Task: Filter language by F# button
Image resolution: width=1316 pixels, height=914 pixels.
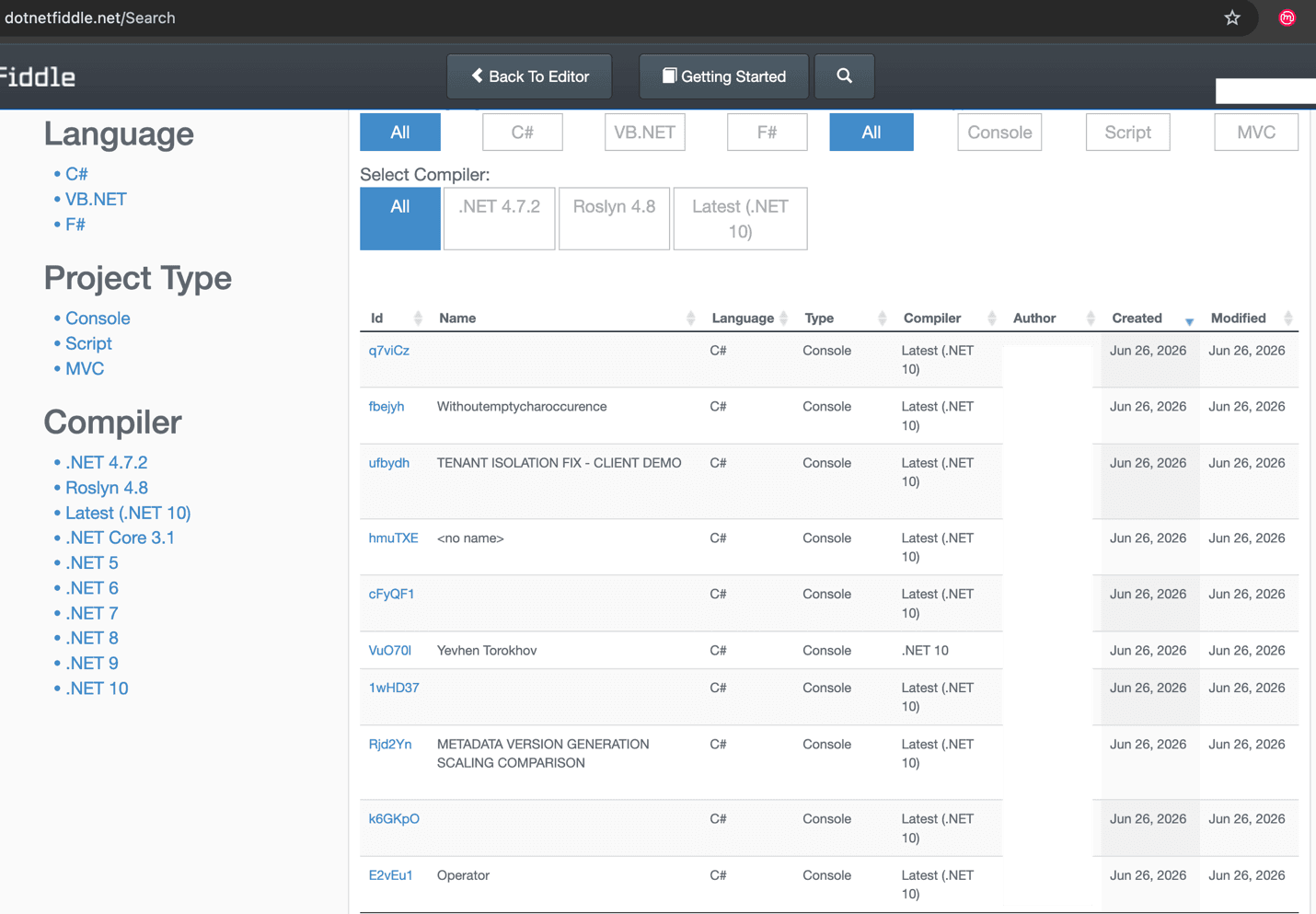Action: pyautogui.click(x=768, y=133)
